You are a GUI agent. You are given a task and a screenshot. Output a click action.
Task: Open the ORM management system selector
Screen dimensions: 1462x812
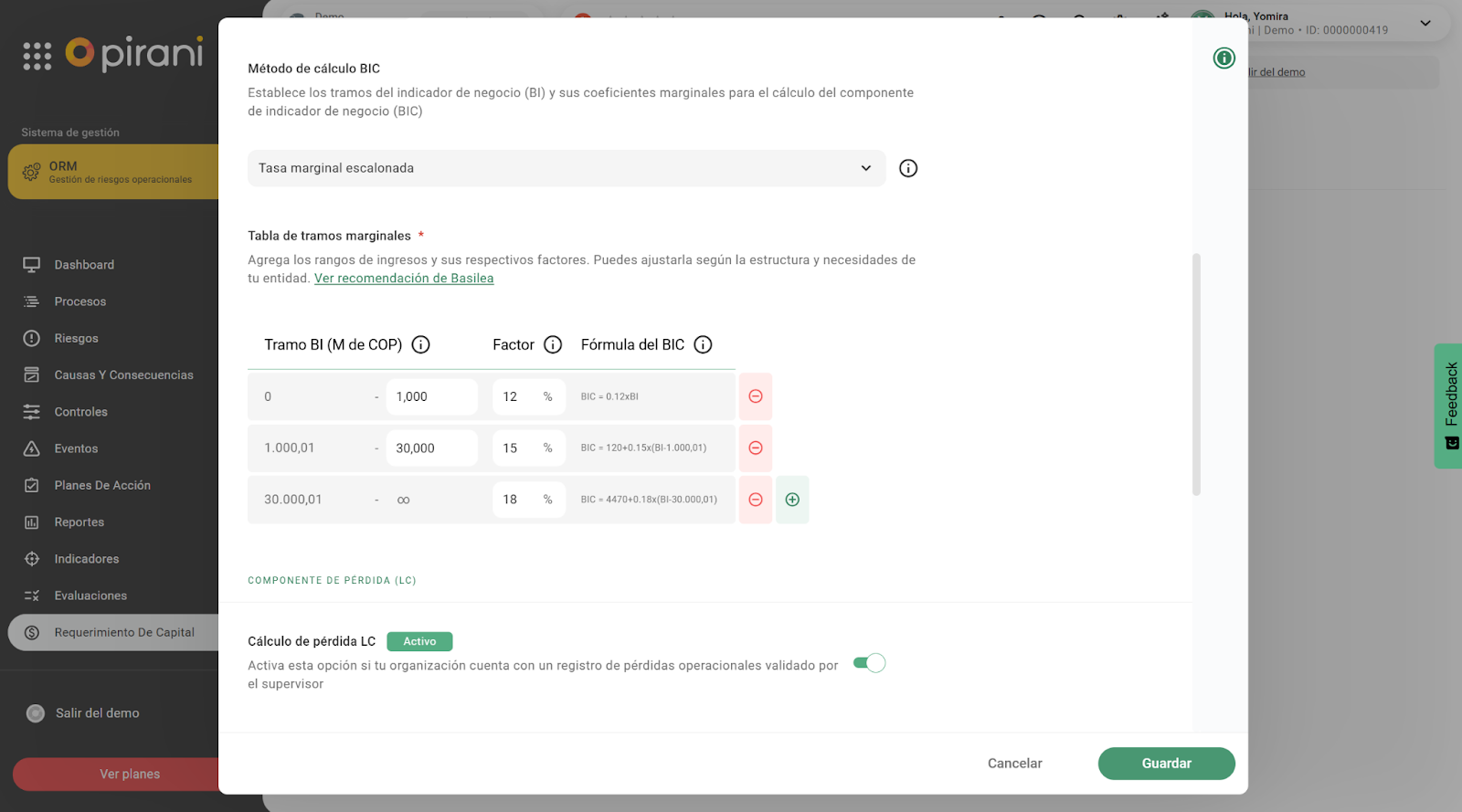pyautogui.click(x=113, y=172)
